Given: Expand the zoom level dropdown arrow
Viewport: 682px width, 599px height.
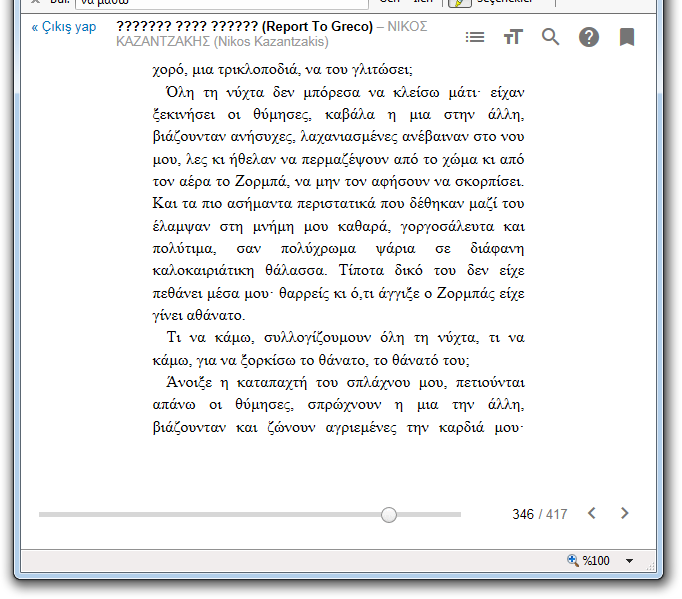Looking at the screenshot, I should [629, 561].
